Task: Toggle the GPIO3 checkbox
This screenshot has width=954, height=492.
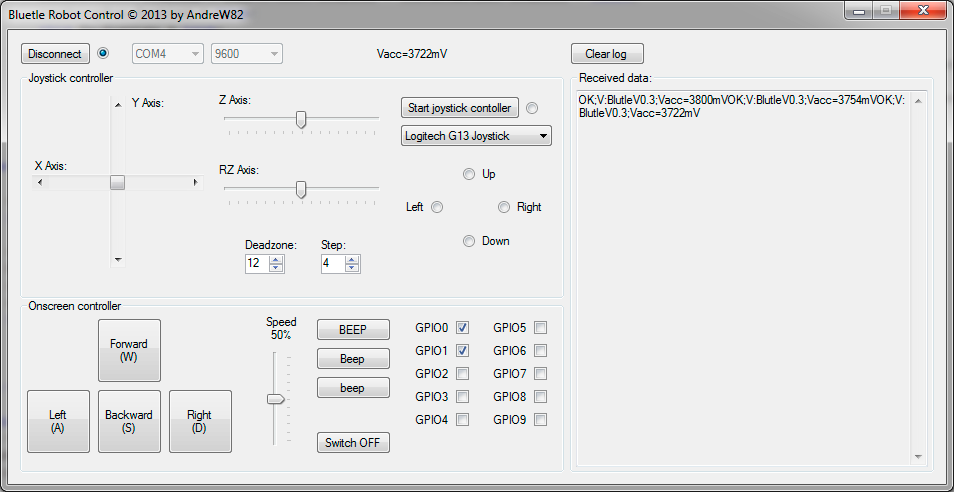Action: 463,397
